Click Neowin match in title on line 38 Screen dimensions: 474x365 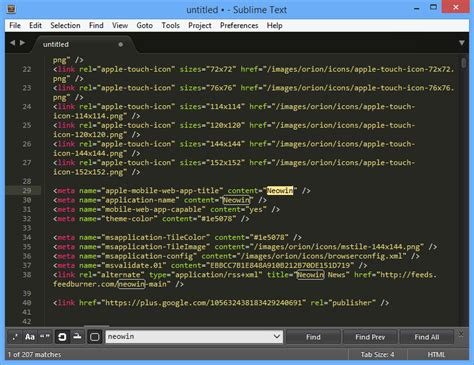pyautogui.click(x=310, y=275)
